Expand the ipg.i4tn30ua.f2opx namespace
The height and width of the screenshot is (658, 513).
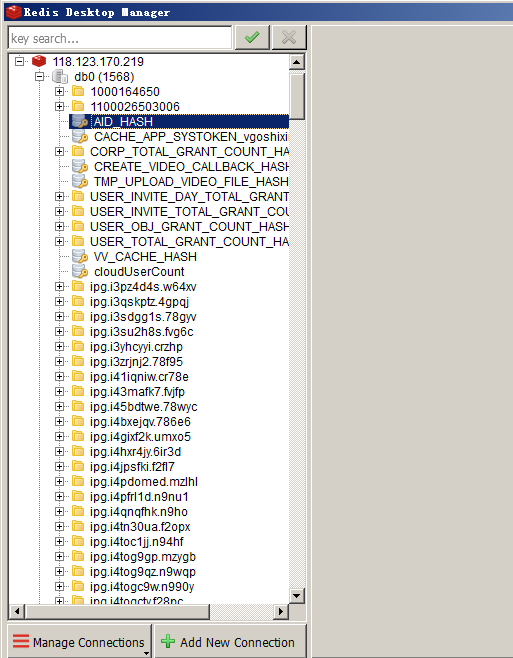(x=59, y=527)
